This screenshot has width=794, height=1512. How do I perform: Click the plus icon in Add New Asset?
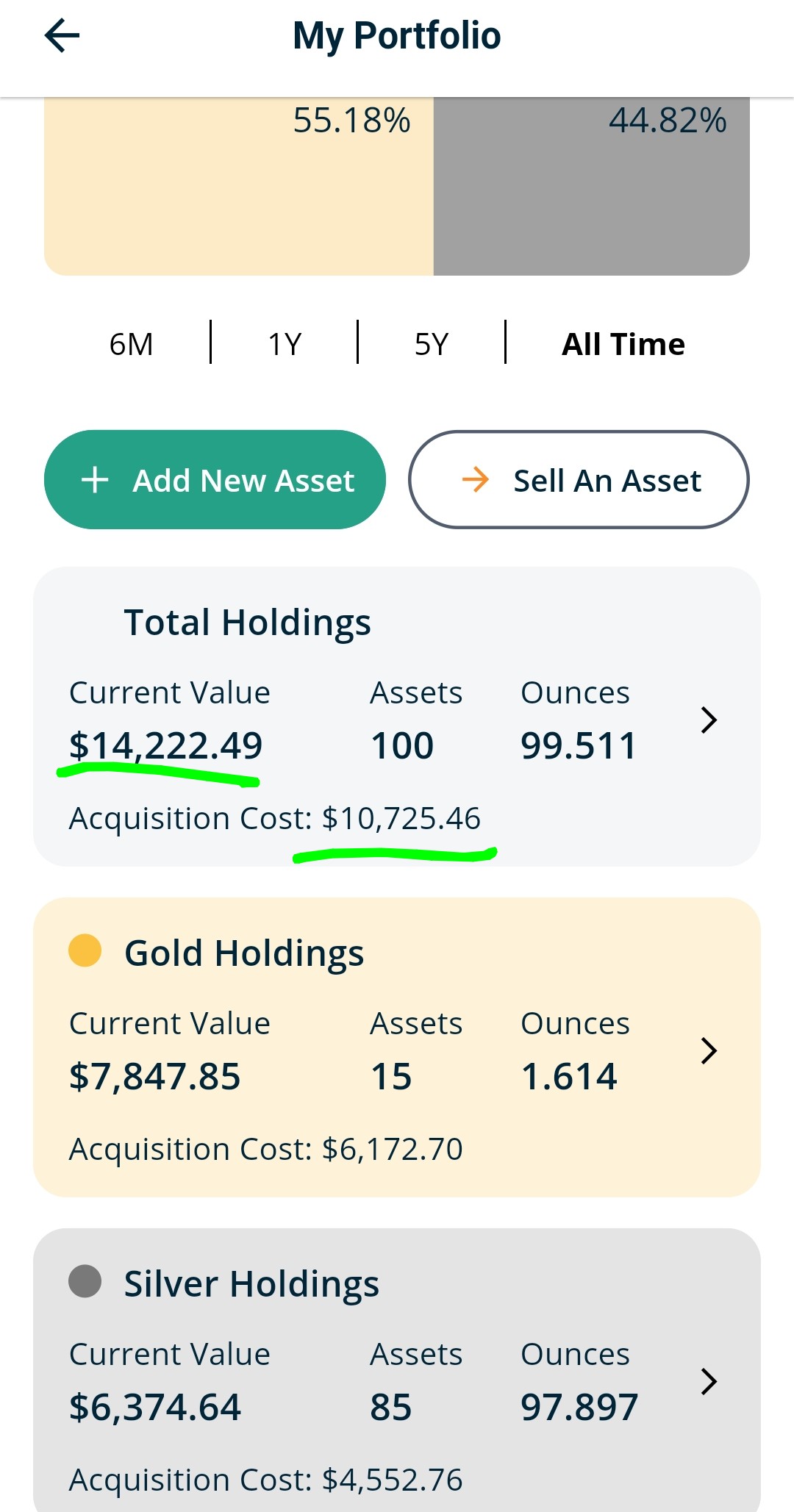pyautogui.click(x=95, y=480)
